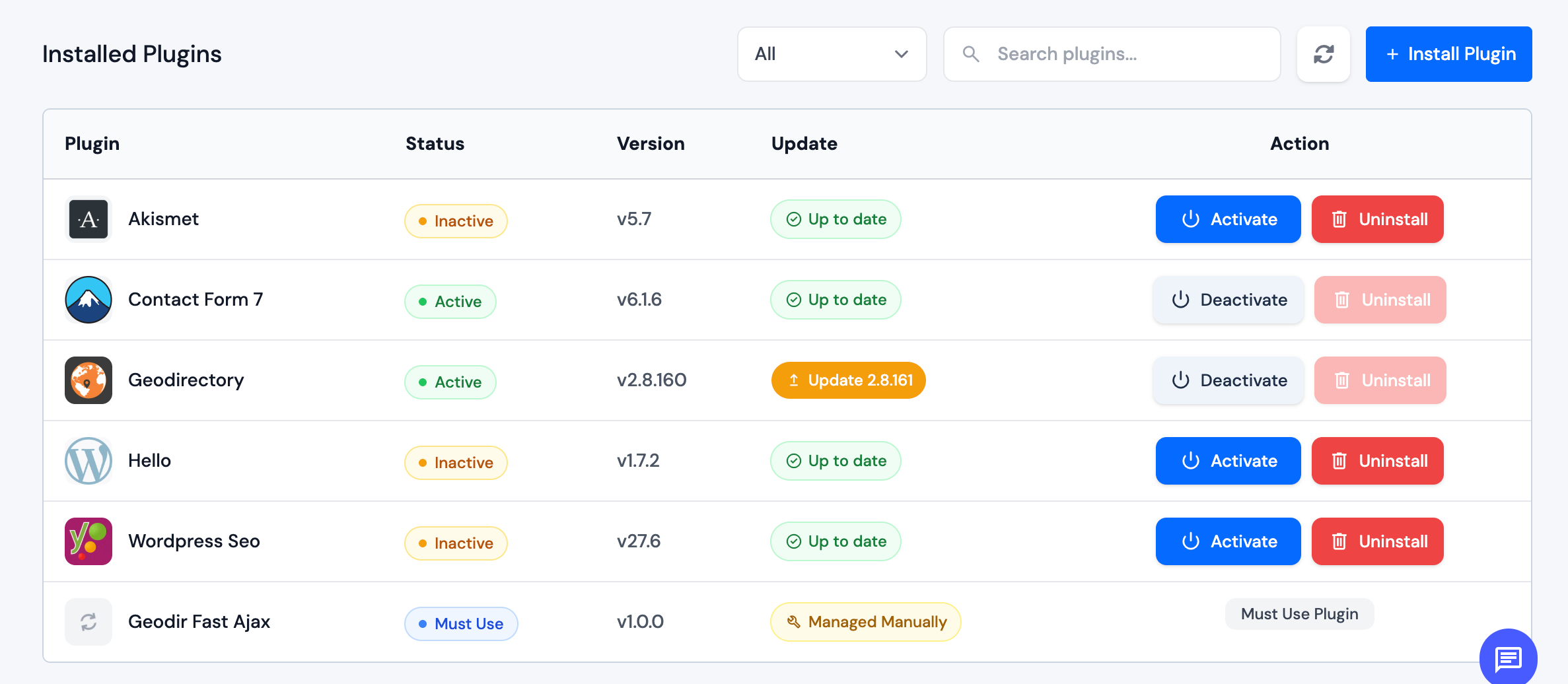Click the Version column header
The image size is (1568, 684).
point(651,144)
